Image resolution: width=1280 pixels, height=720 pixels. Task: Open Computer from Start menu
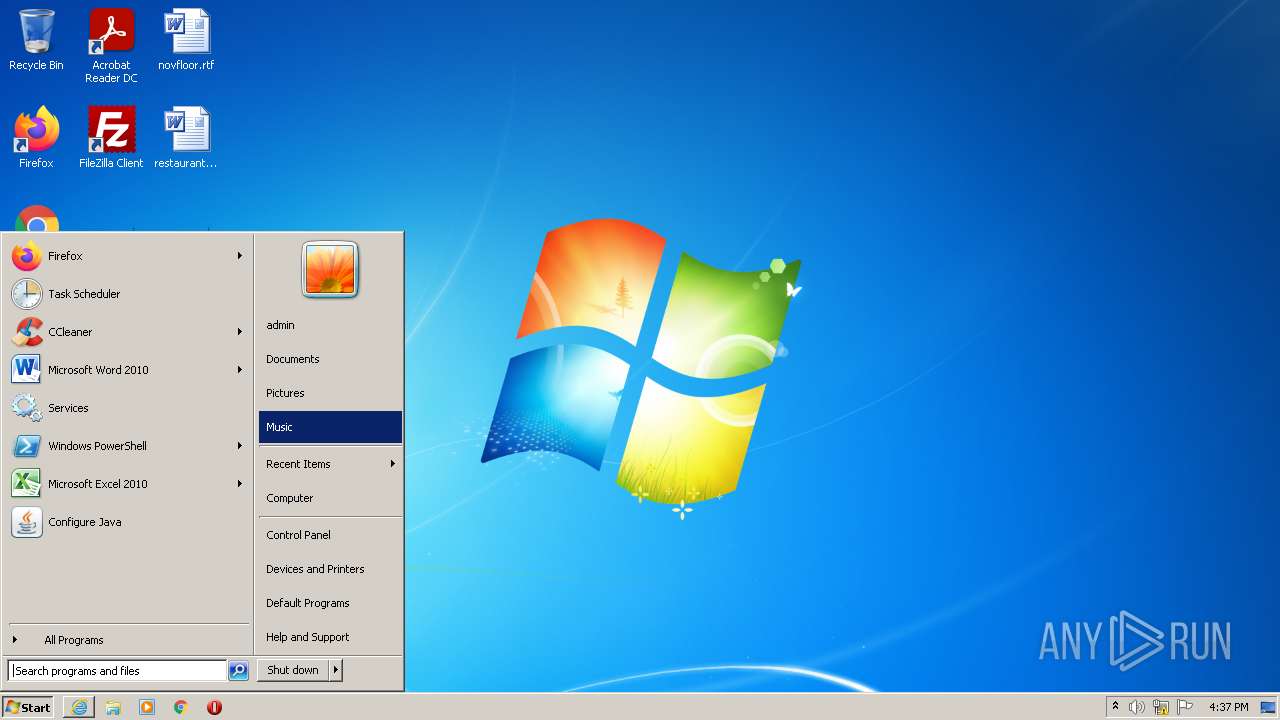point(330,498)
